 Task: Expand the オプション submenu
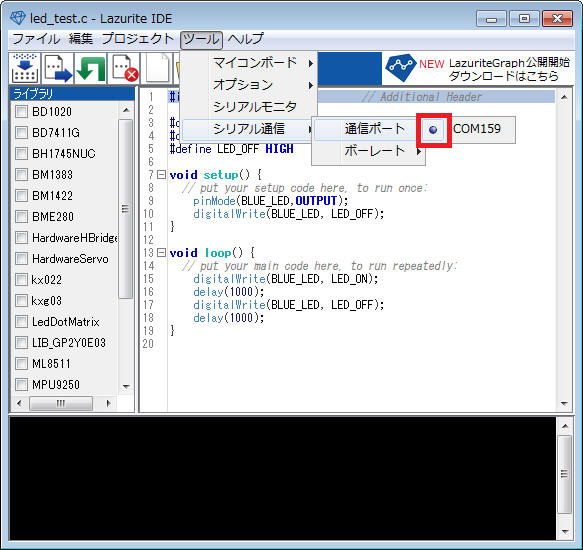[249, 85]
